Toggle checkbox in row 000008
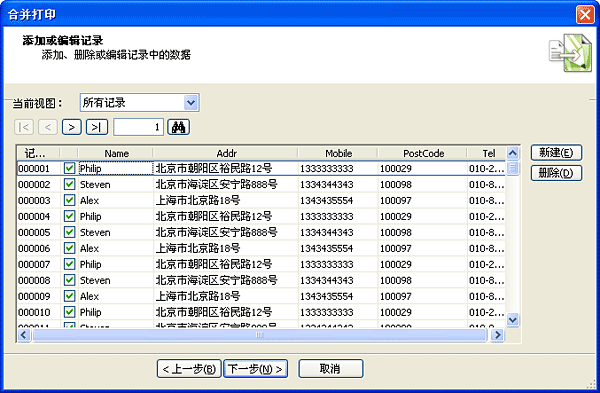 [69, 280]
